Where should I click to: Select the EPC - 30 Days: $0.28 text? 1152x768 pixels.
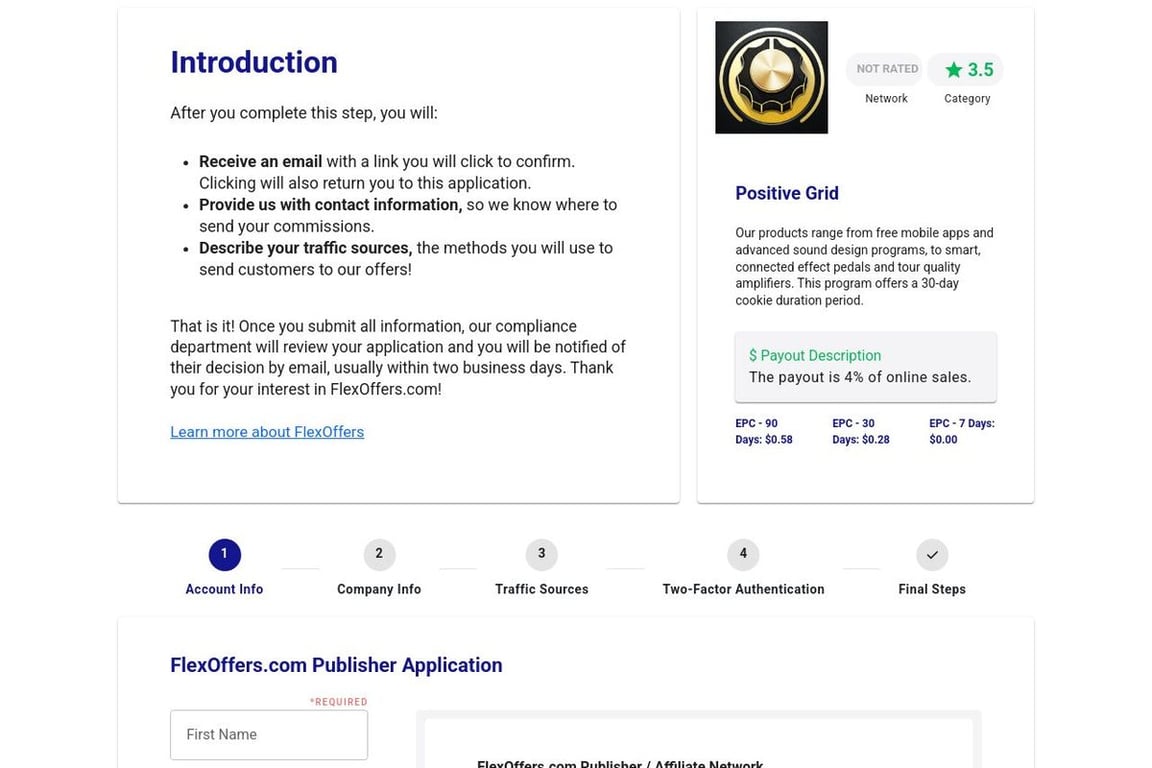861,431
